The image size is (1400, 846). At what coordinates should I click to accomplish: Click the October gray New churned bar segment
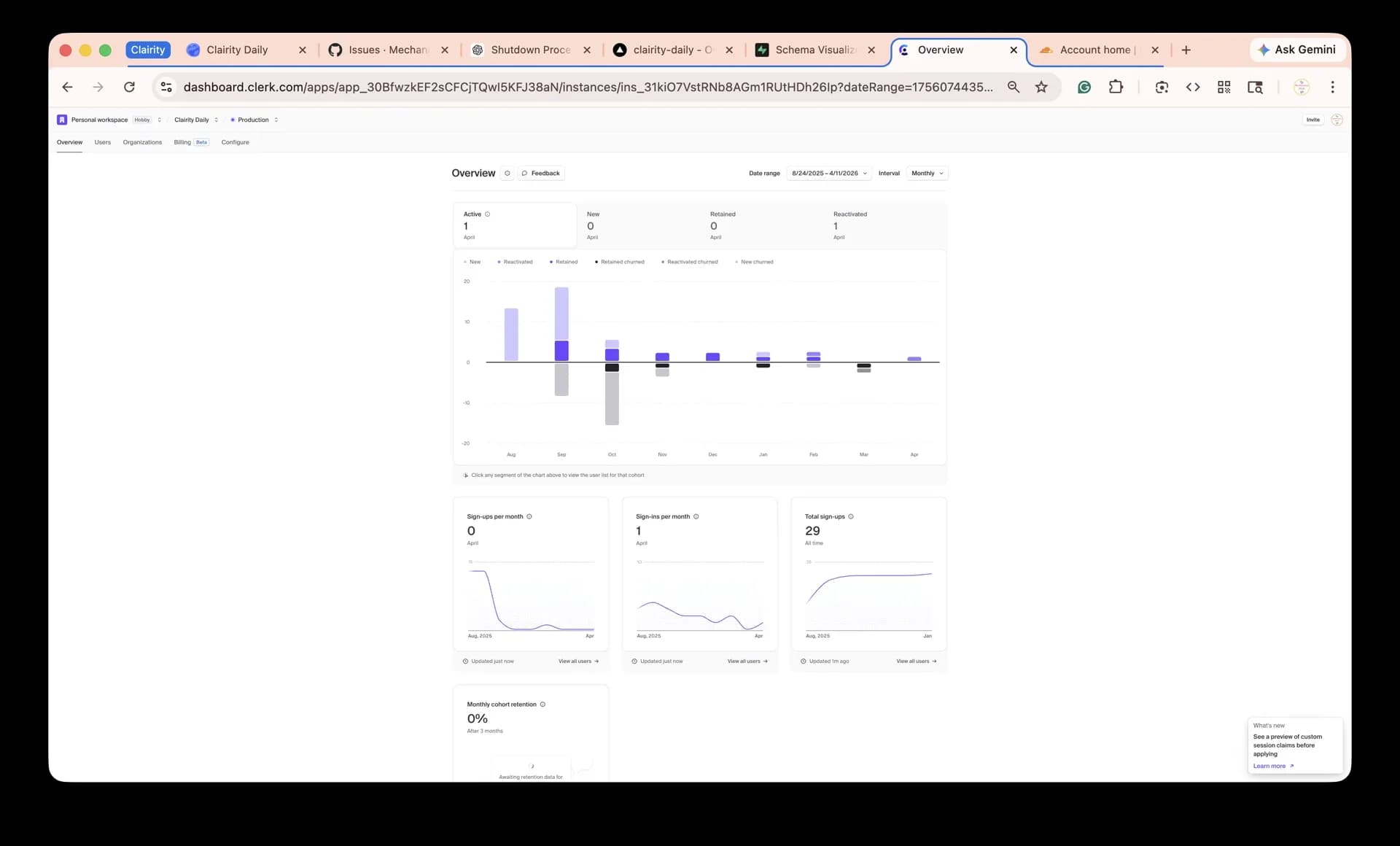[612, 398]
